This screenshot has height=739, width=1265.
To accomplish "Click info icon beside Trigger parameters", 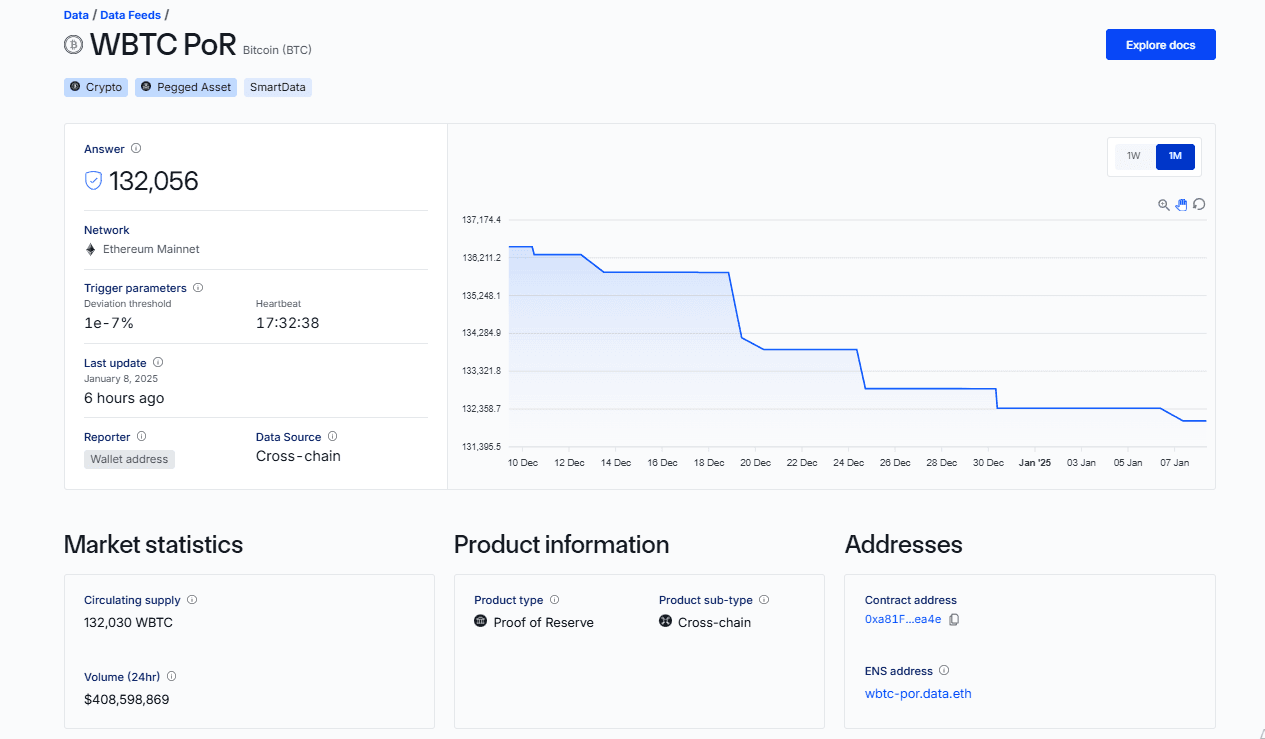I will [198, 288].
